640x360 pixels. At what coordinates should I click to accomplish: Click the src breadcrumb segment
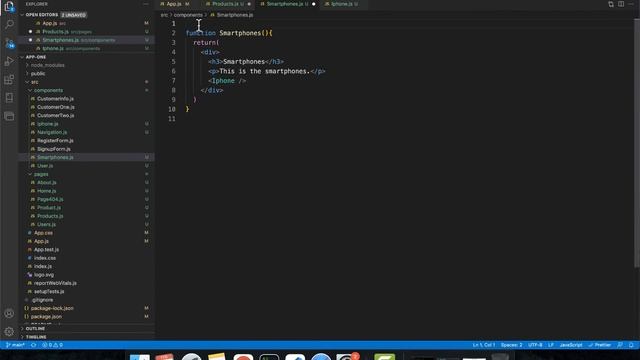164,15
